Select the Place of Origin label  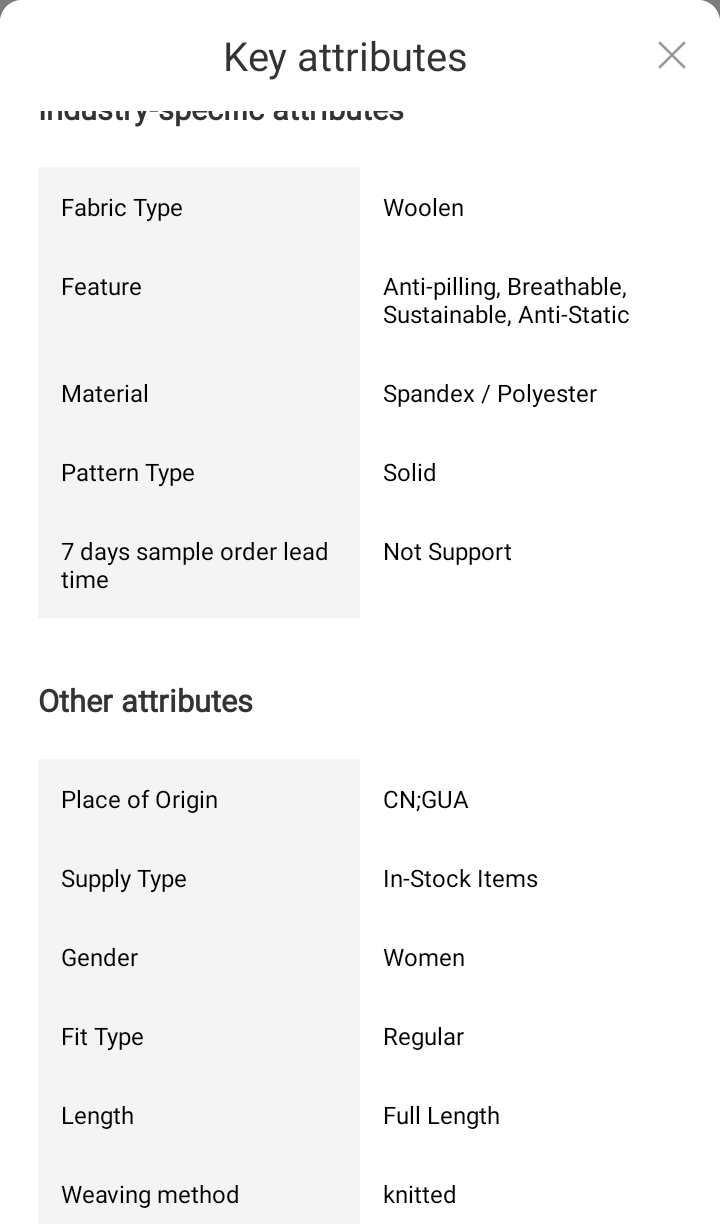tap(139, 800)
